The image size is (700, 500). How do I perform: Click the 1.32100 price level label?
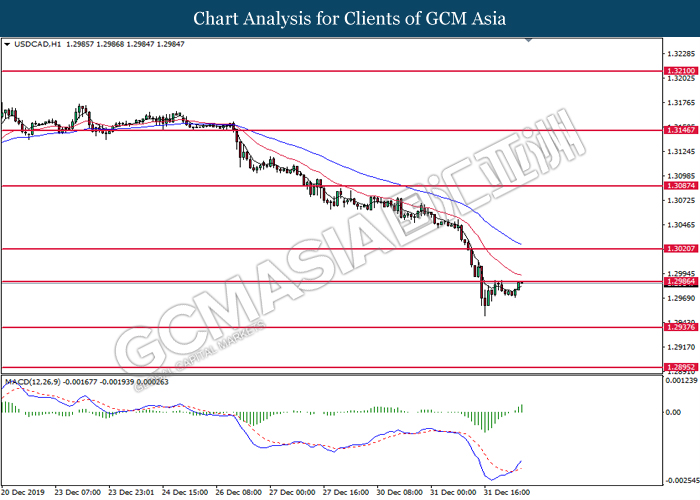click(681, 71)
